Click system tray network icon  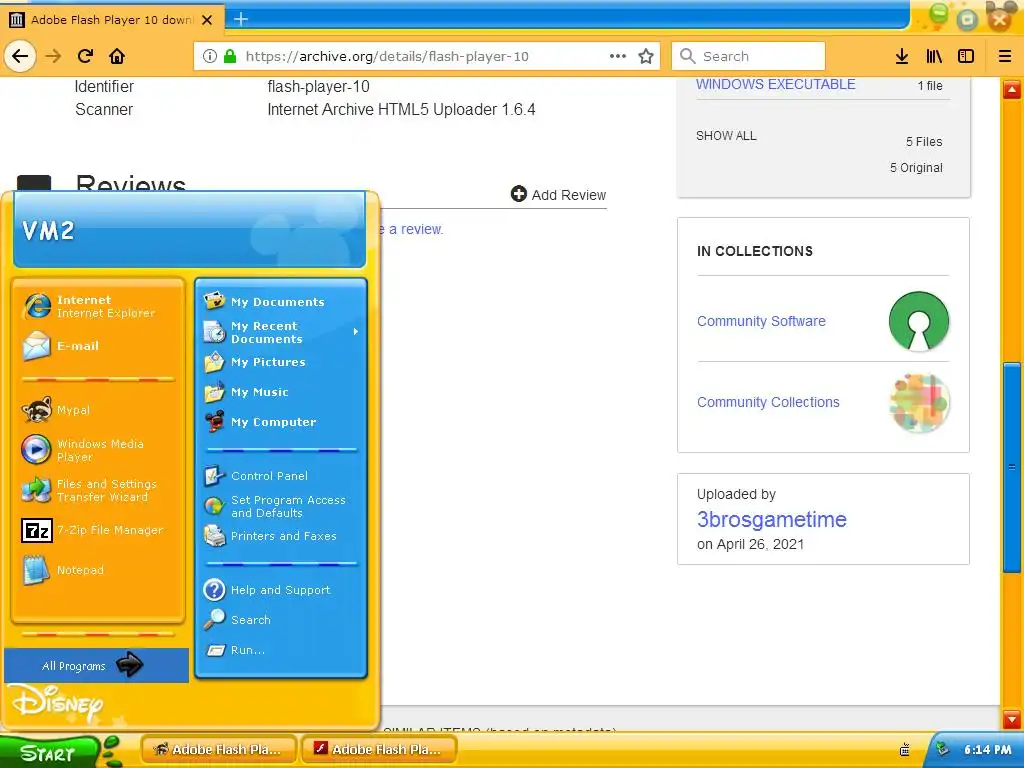pos(942,749)
